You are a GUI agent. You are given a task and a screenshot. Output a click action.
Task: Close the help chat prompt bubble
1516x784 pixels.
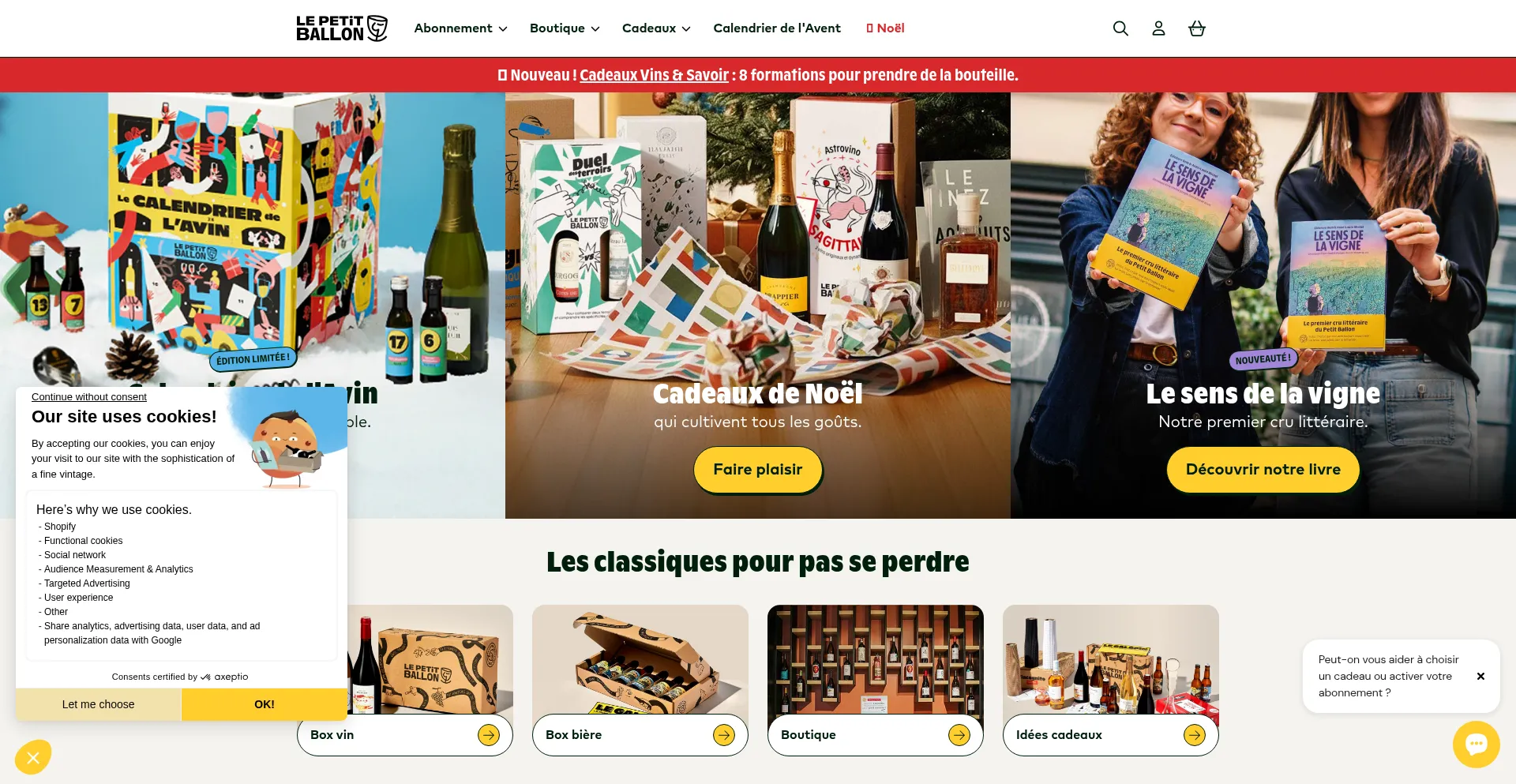coord(1480,676)
